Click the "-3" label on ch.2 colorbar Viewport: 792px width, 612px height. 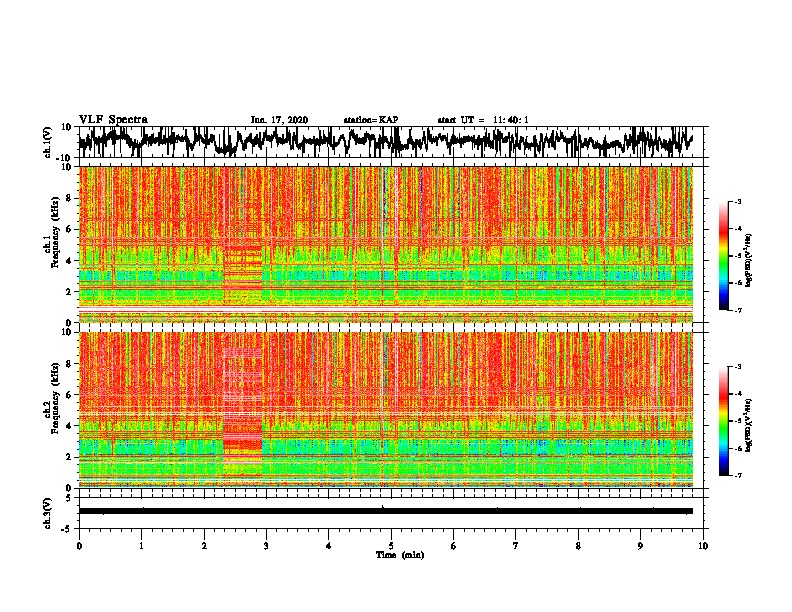tap(737, 367)
